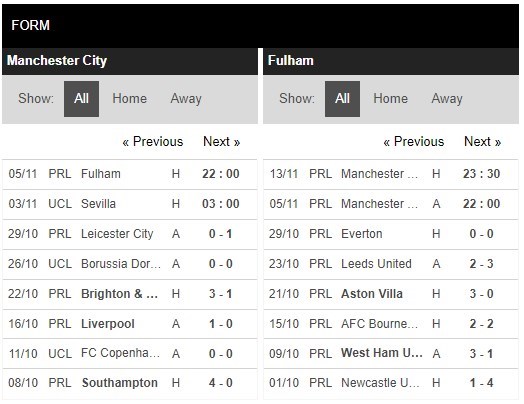The width and height of the screenshot is (524, 404).
Task: Select the Liverpool match on 16/10
Action: [x=130, y=324]
